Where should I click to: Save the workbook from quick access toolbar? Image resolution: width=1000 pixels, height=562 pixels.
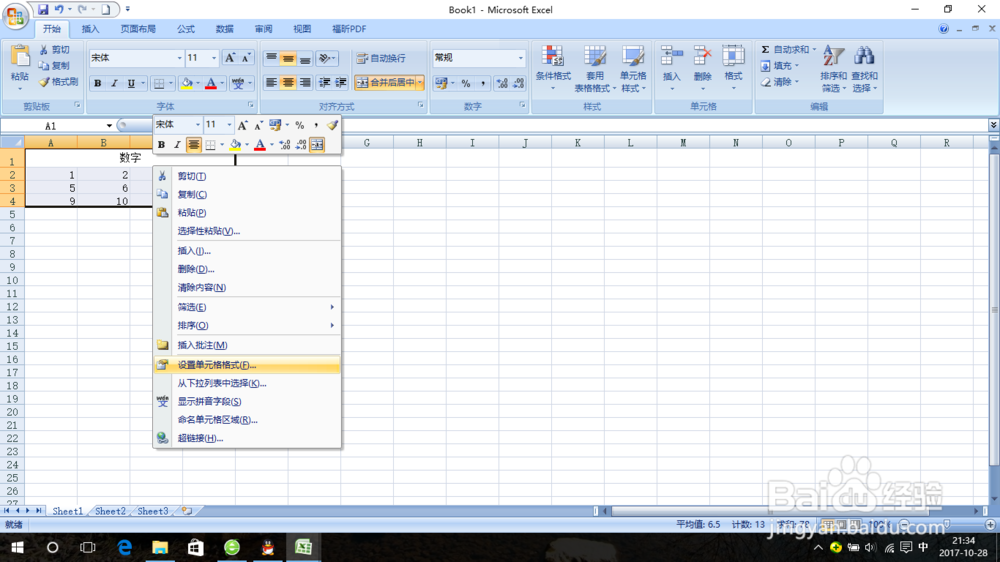click(x=43, y=10)
